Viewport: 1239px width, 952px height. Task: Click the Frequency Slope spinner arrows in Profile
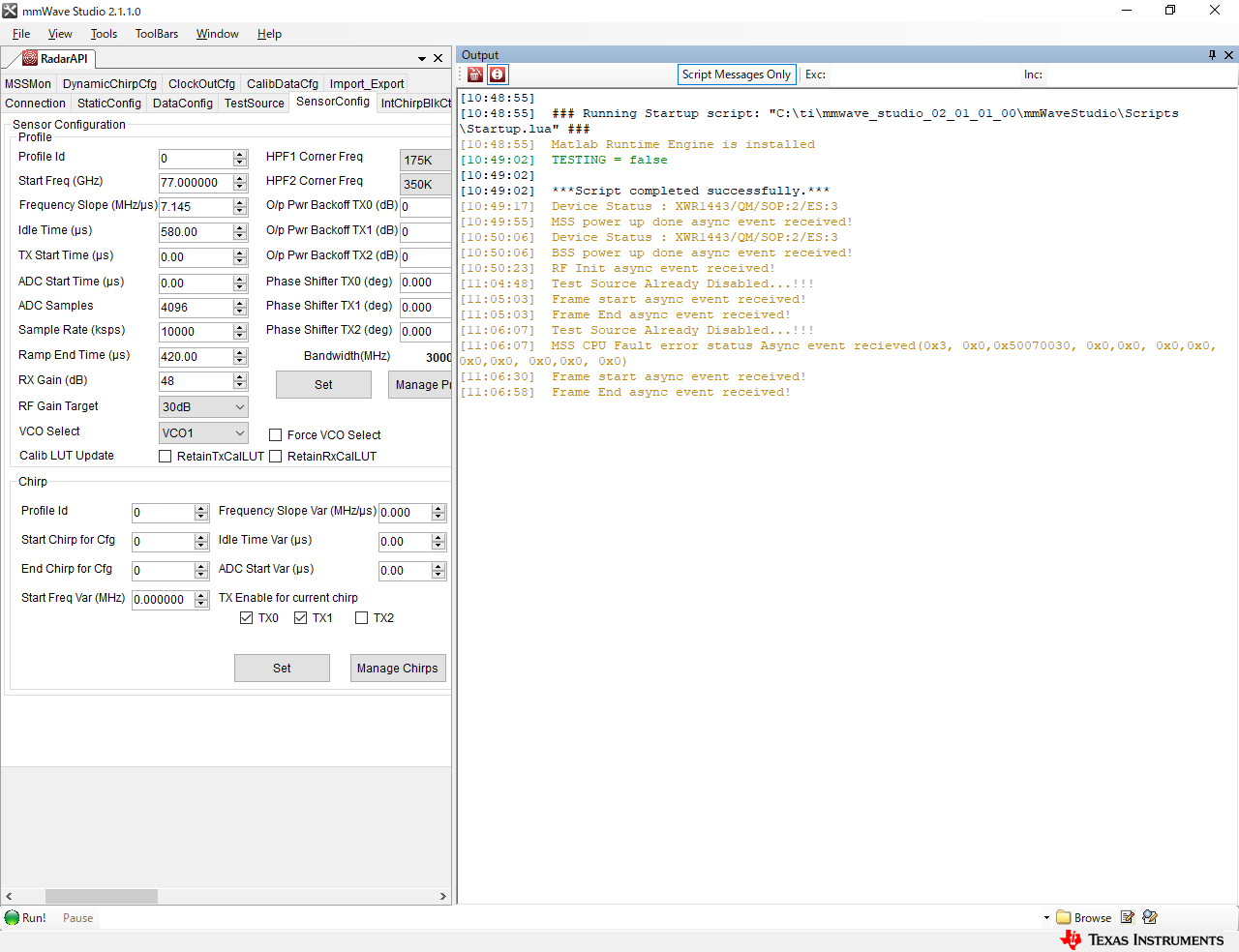coord(240,207)
